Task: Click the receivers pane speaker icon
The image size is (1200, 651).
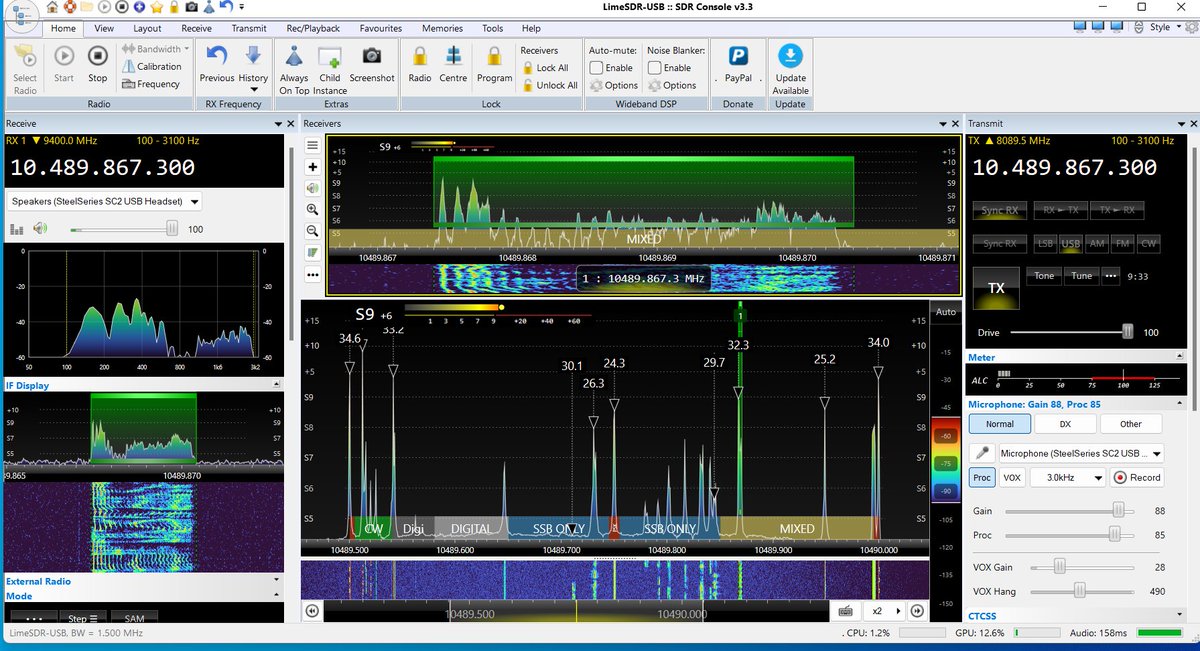Action: tap(313, 188)
